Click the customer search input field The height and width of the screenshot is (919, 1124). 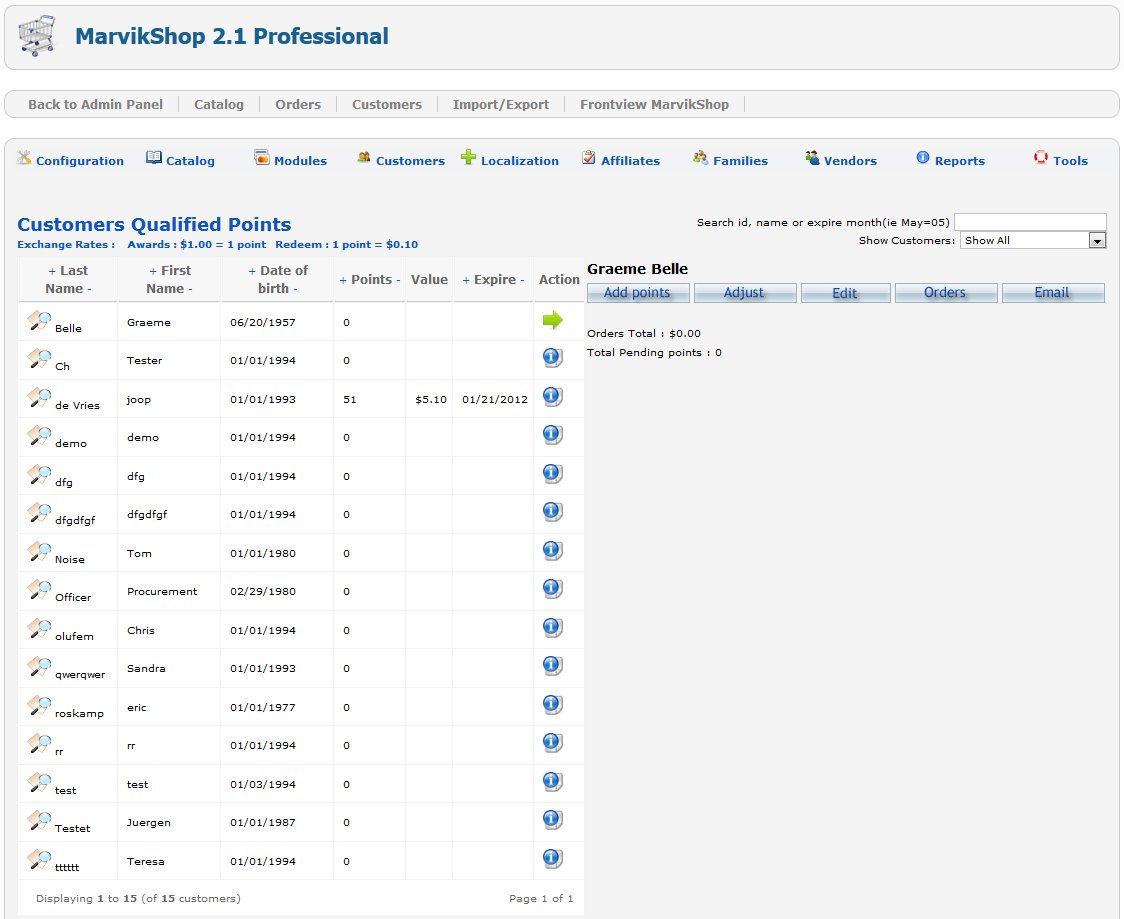(x=1030, y=222)
